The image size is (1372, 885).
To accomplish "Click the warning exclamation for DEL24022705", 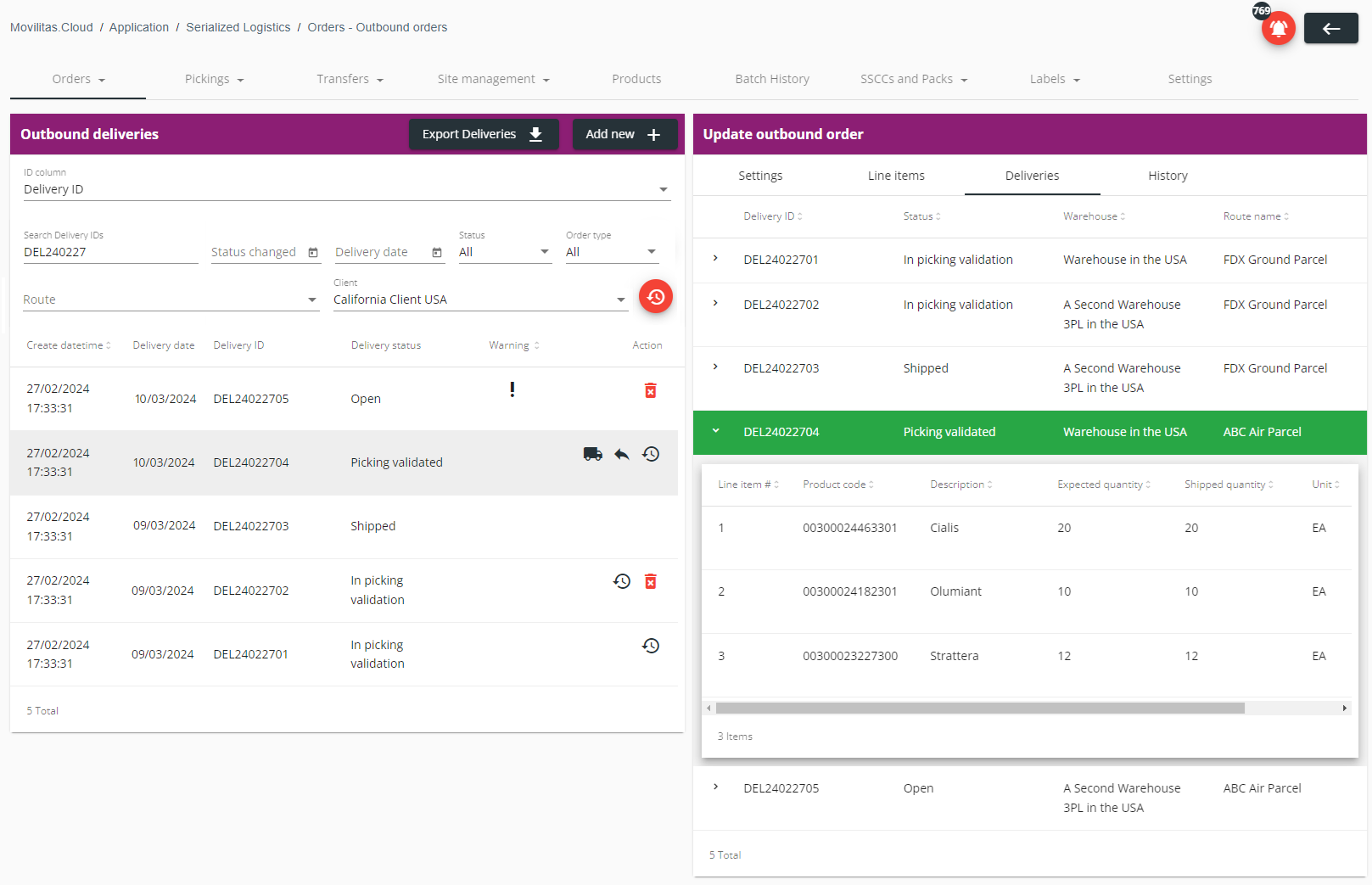I will point(512,389).
